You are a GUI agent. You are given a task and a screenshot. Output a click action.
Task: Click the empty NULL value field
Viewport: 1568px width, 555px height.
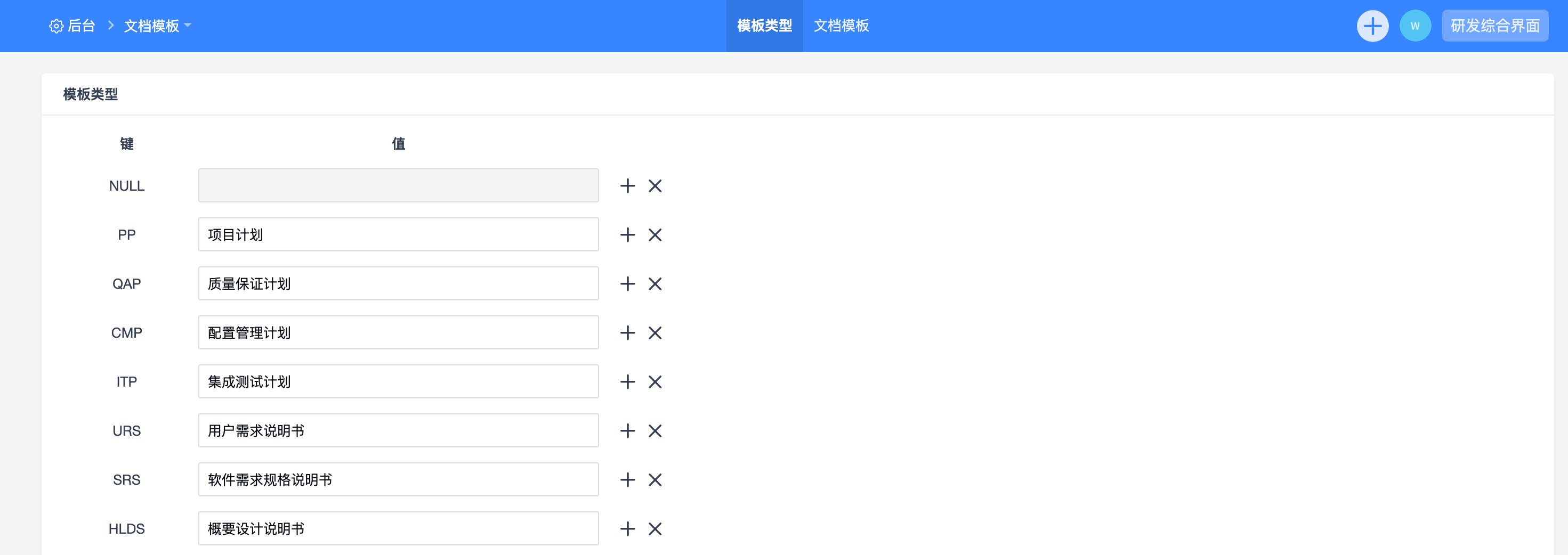[x=398, y=185]
